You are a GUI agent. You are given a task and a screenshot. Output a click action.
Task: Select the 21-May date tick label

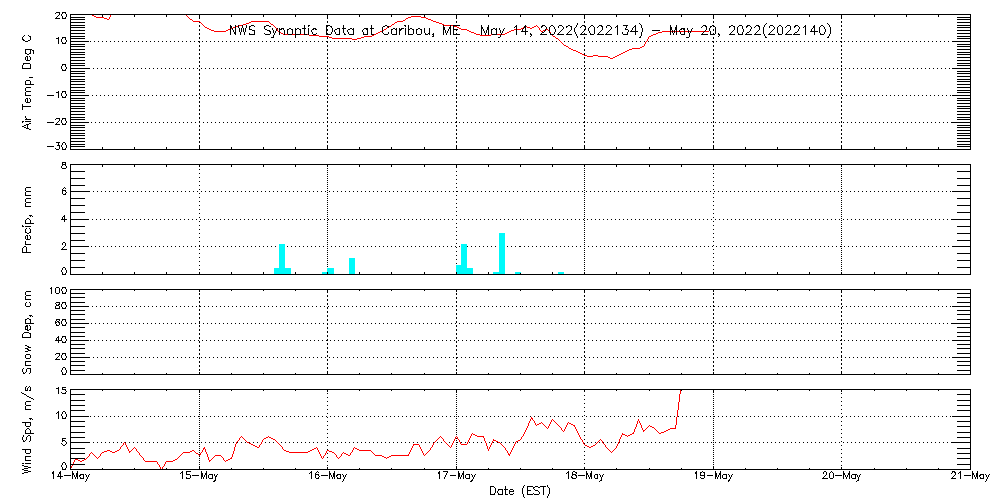point(968,477)
